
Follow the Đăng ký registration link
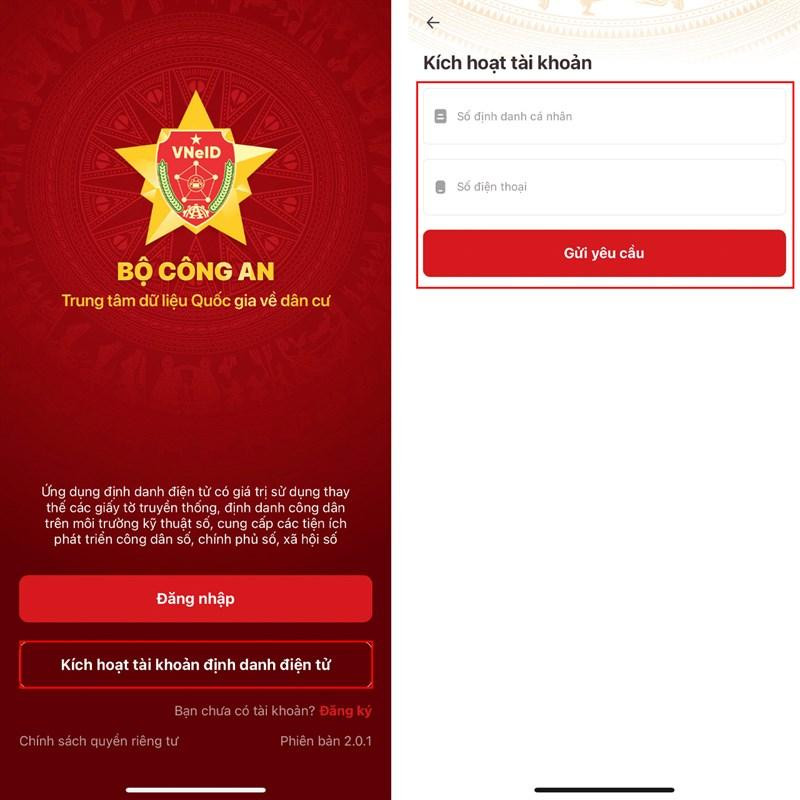click(345, 711)
